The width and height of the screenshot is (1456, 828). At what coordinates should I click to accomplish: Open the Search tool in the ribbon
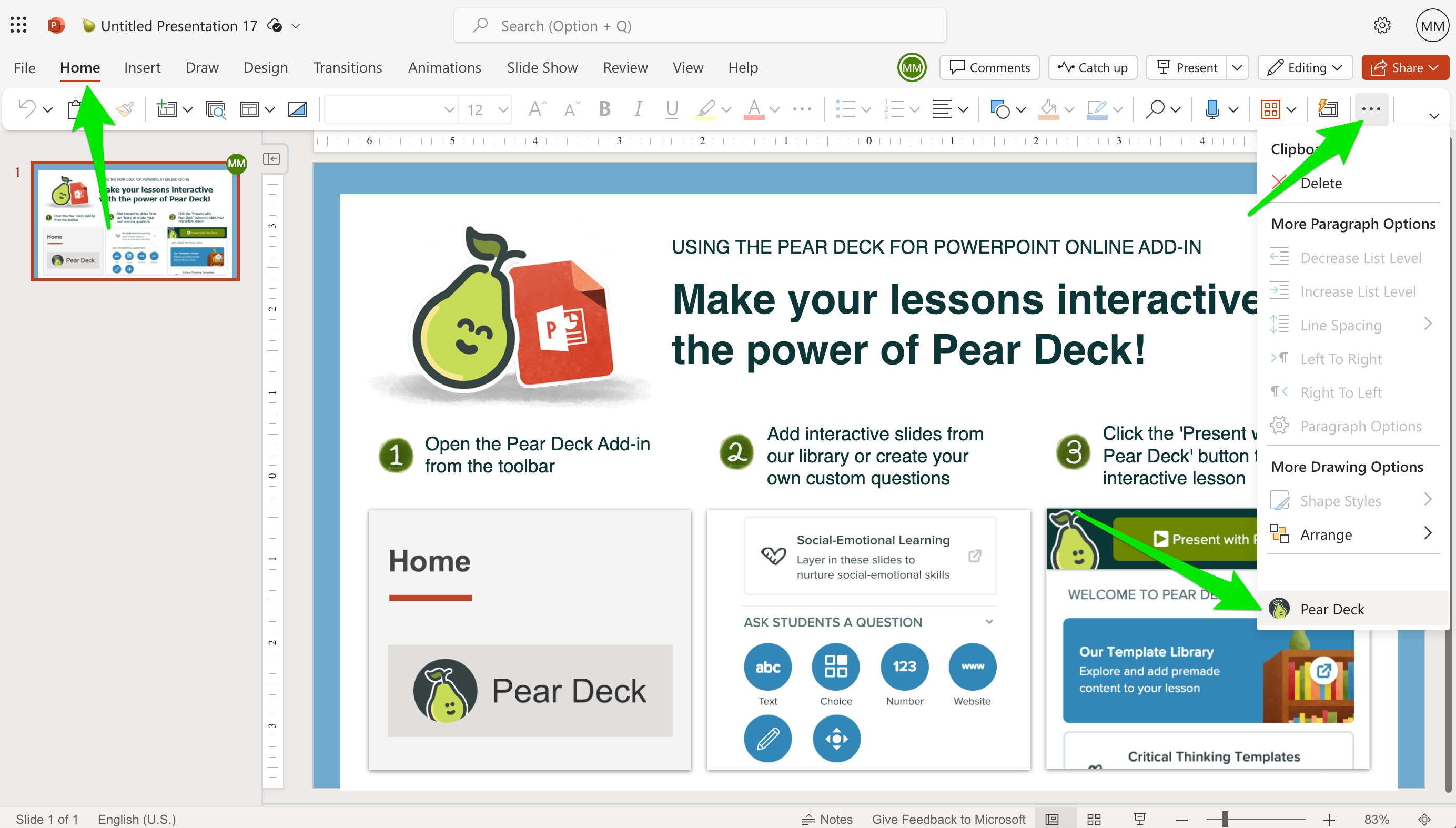coord(1155,109)
